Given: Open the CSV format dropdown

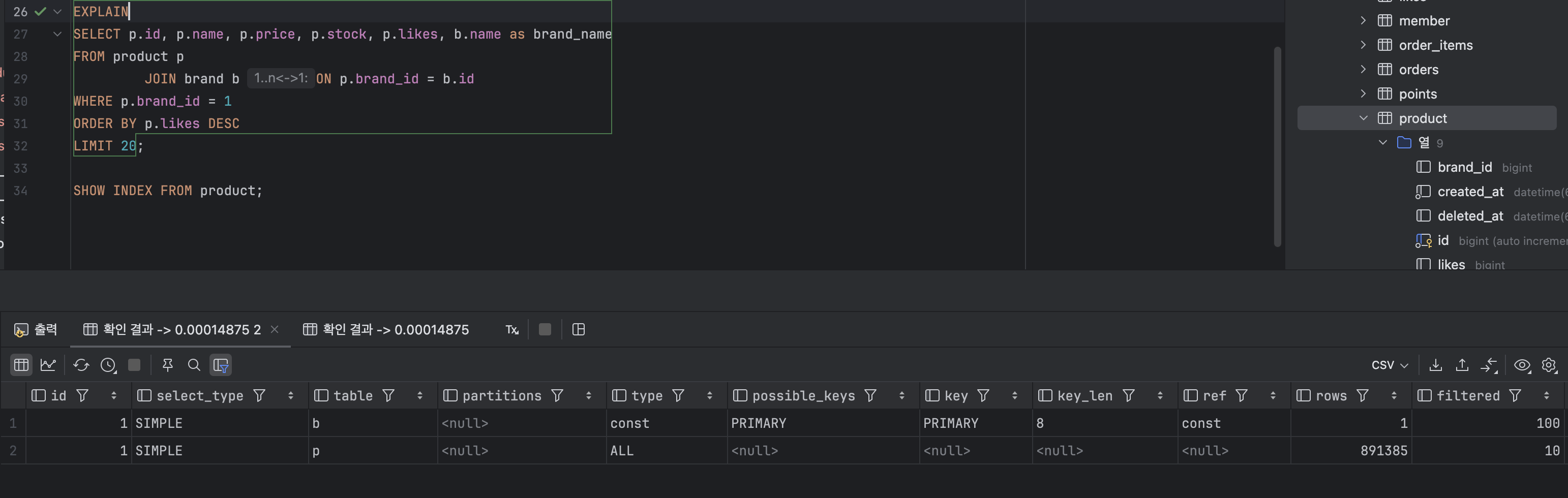Looking at the screenshot, I should tap(1390, 365).
